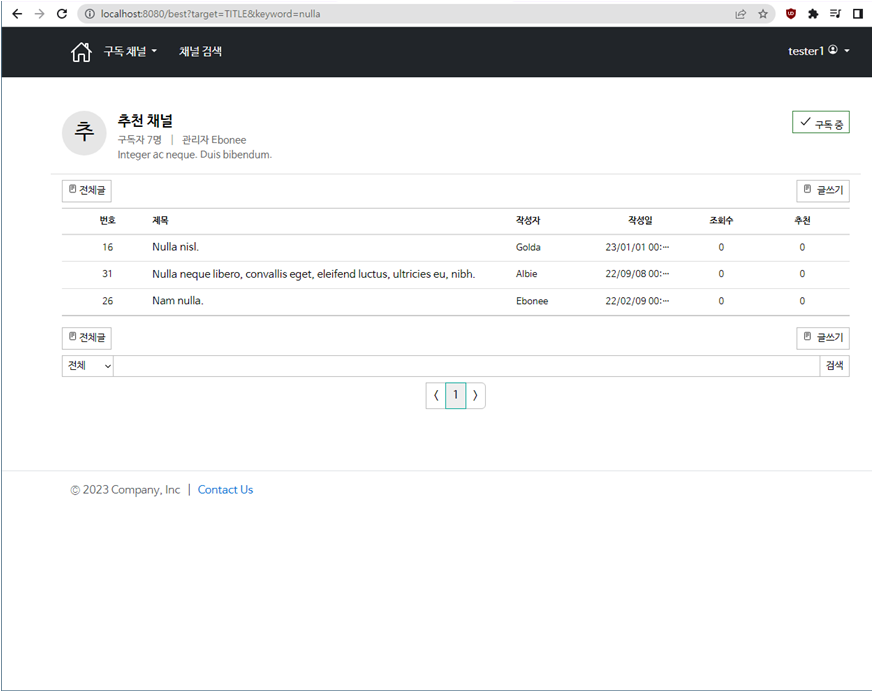This screenshot has height=692, width=873.
Task: Select the 채널 검색 menu item
Action: tap(200, 51)
